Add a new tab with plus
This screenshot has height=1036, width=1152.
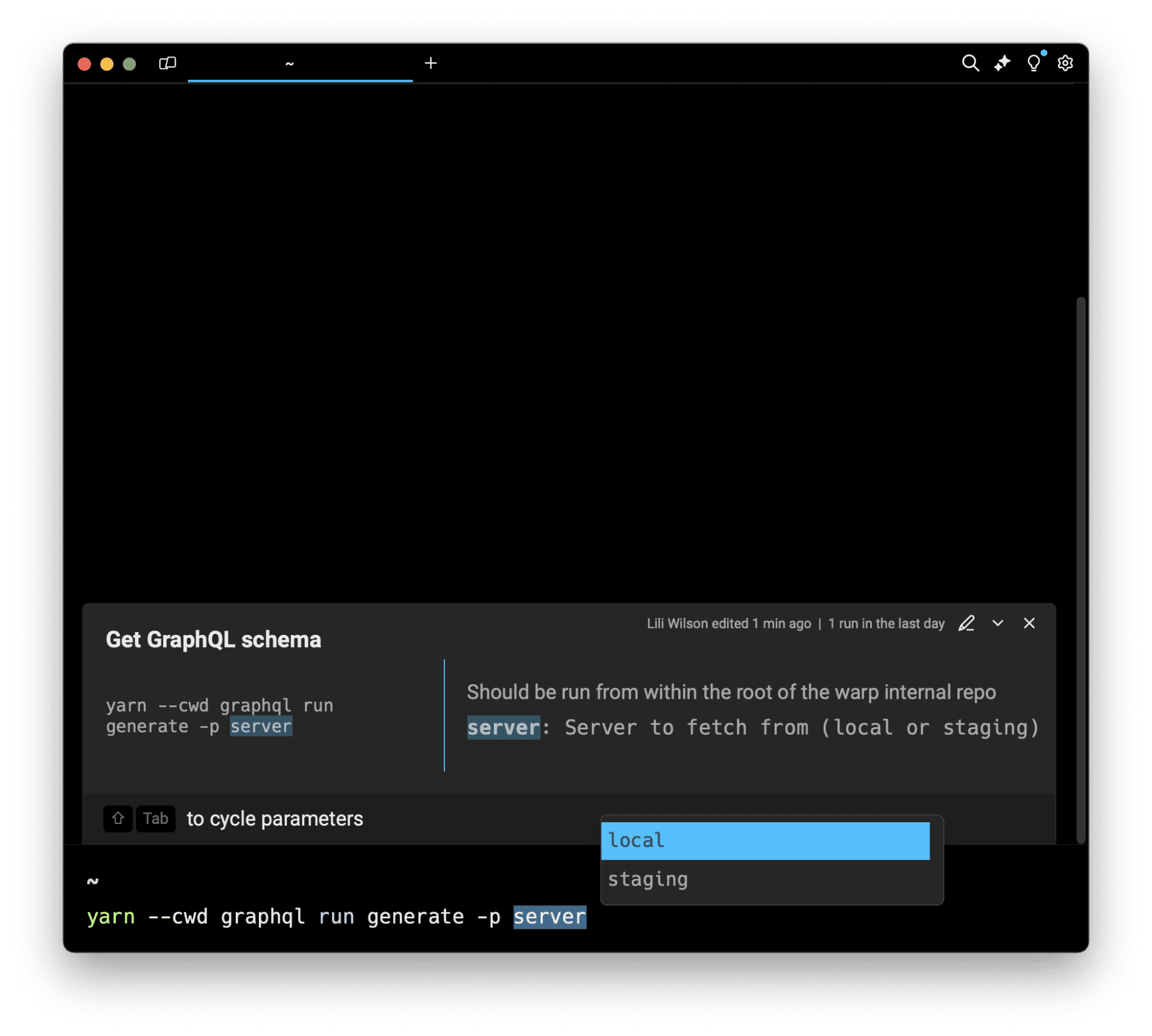click(430, 63)
